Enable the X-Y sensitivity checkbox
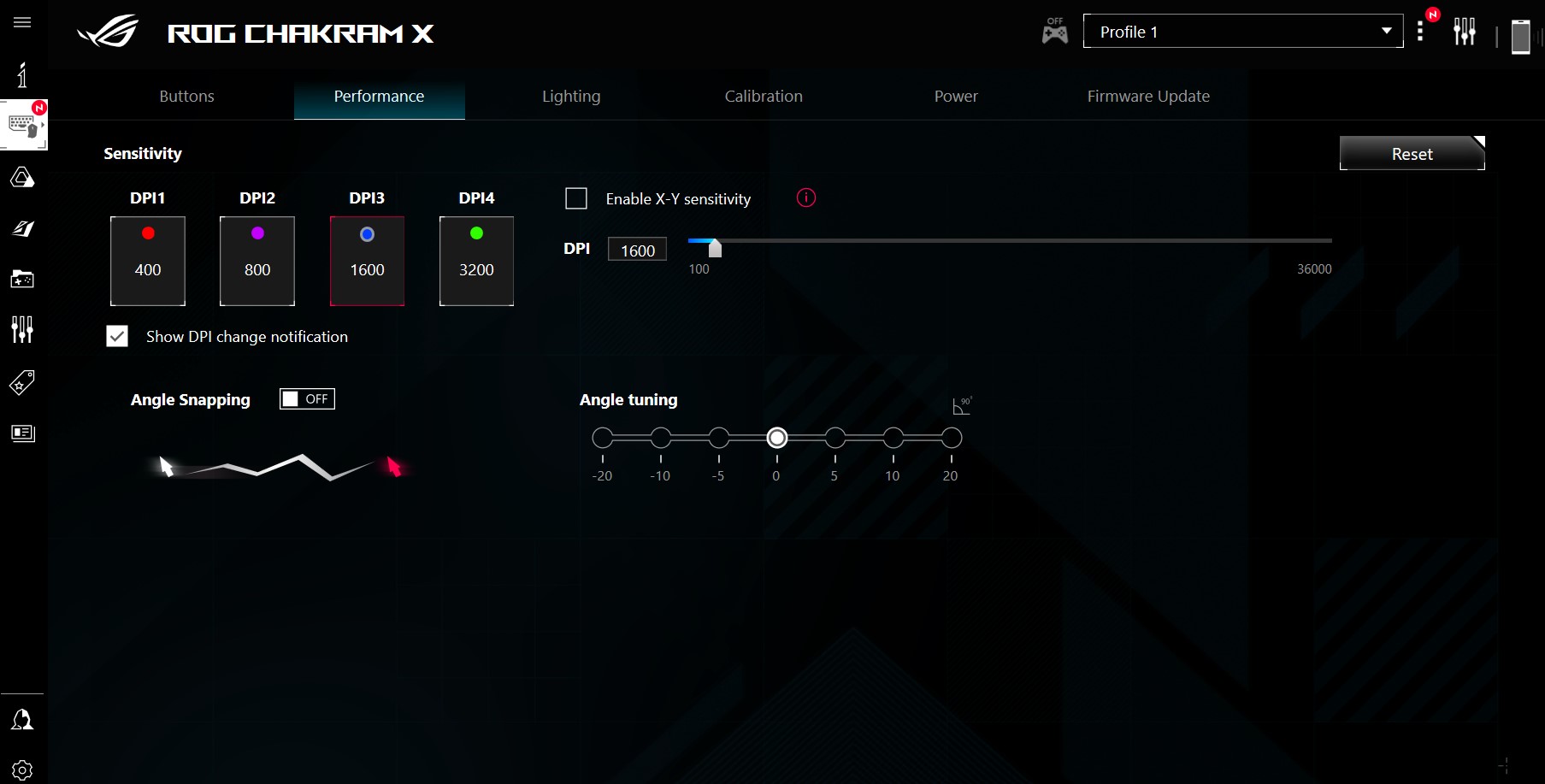The image size is (1545, 784). click(x=576, y=198)
